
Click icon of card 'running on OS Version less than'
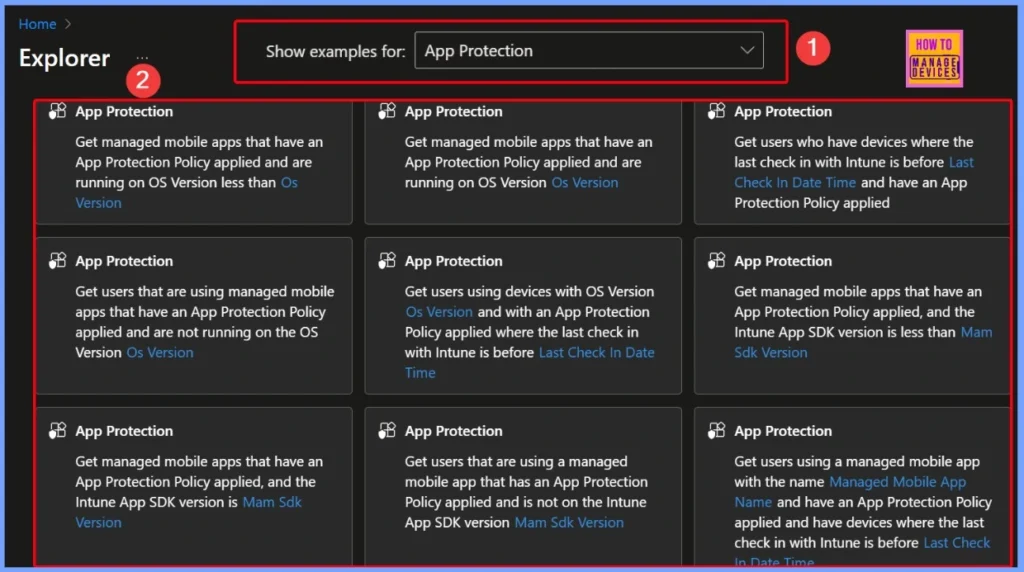57,111
